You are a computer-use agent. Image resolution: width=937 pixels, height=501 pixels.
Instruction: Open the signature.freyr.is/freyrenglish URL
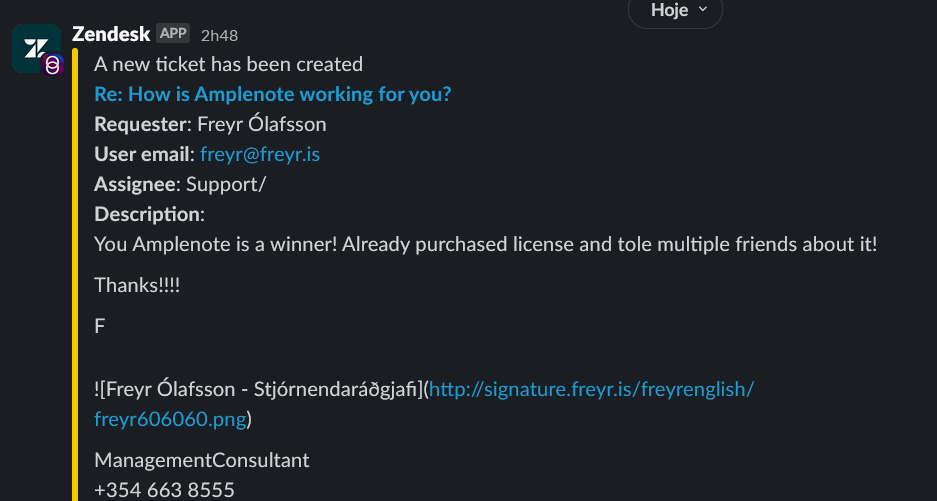pos(592,389)
